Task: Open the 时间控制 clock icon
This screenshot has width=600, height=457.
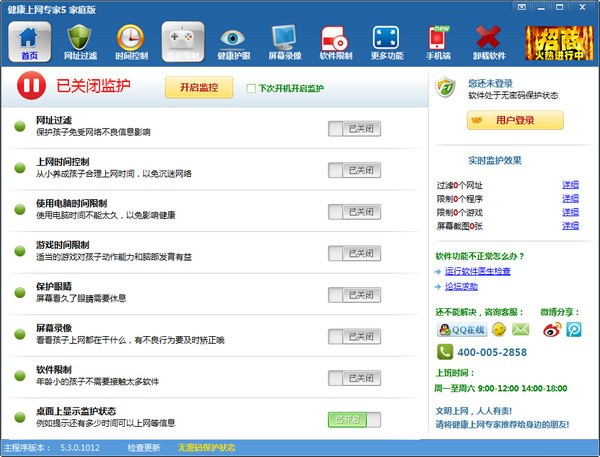Action: click(x=131, y=40)
